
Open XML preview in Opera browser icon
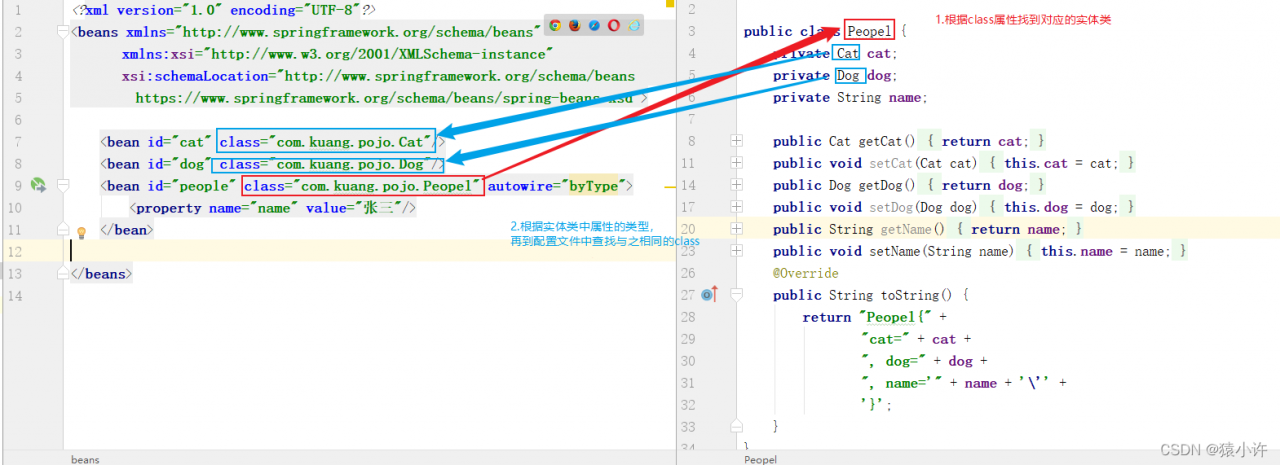[613, 25]
